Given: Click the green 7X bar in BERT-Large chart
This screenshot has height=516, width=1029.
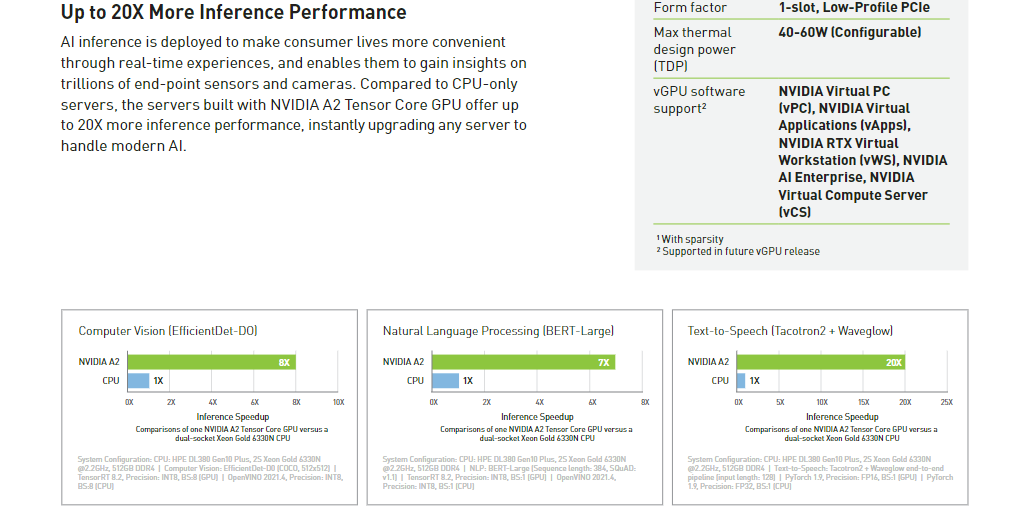Looking at the screenshot, I should 523,362.
